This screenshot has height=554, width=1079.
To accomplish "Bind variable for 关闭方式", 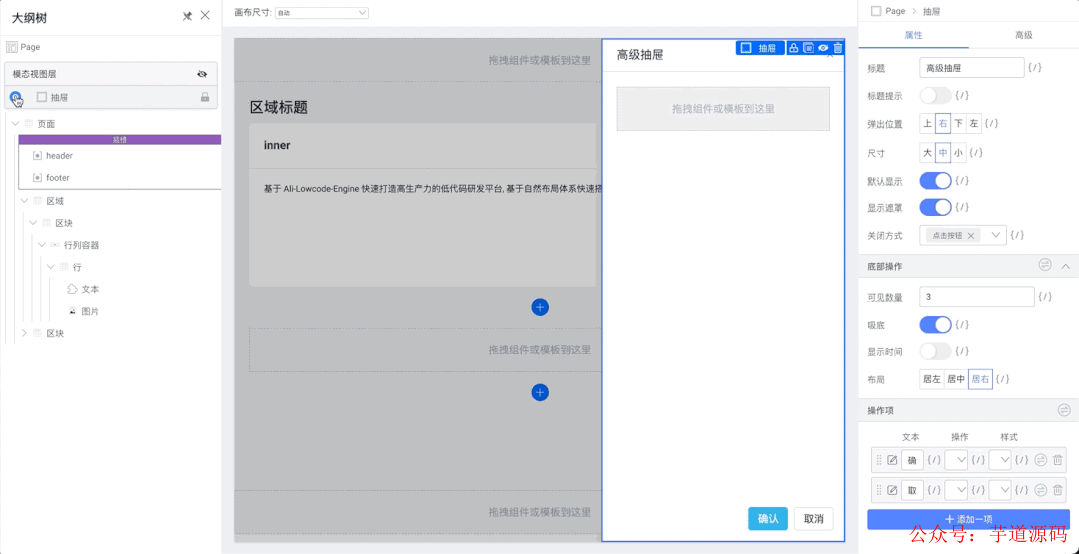I will tap(1017, 235).
